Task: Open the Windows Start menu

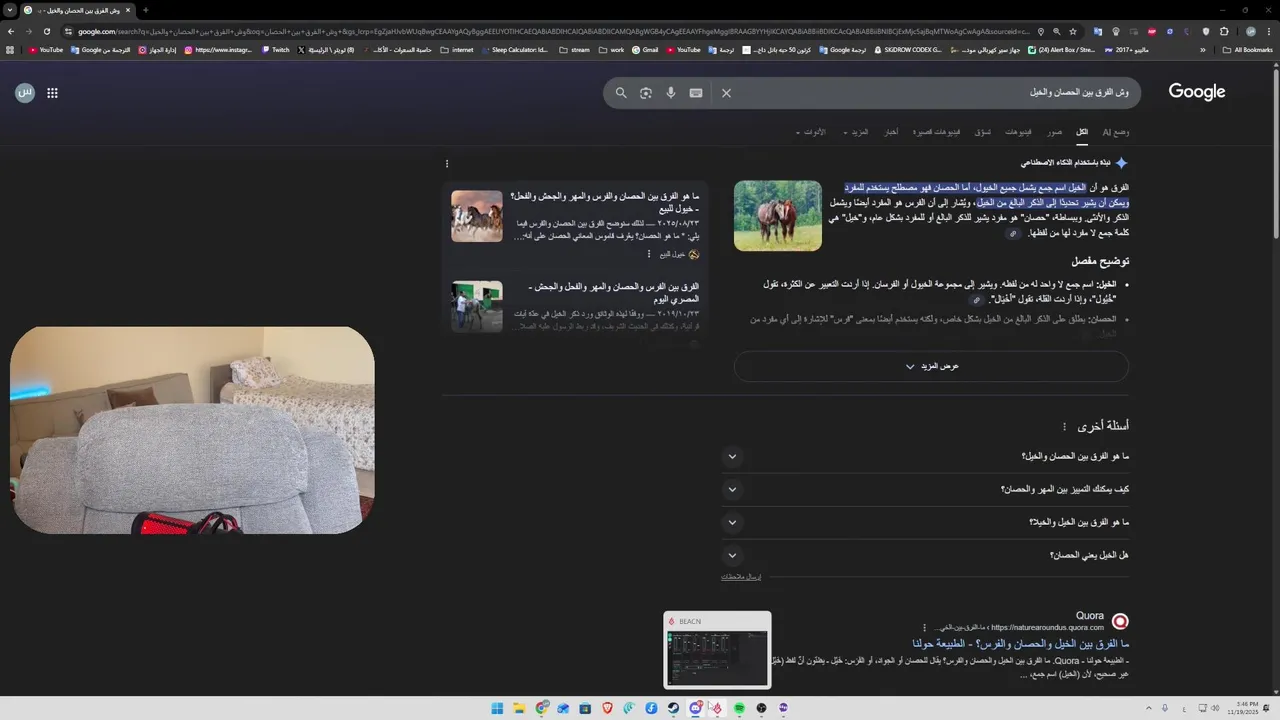Action: tap(497, 708)
